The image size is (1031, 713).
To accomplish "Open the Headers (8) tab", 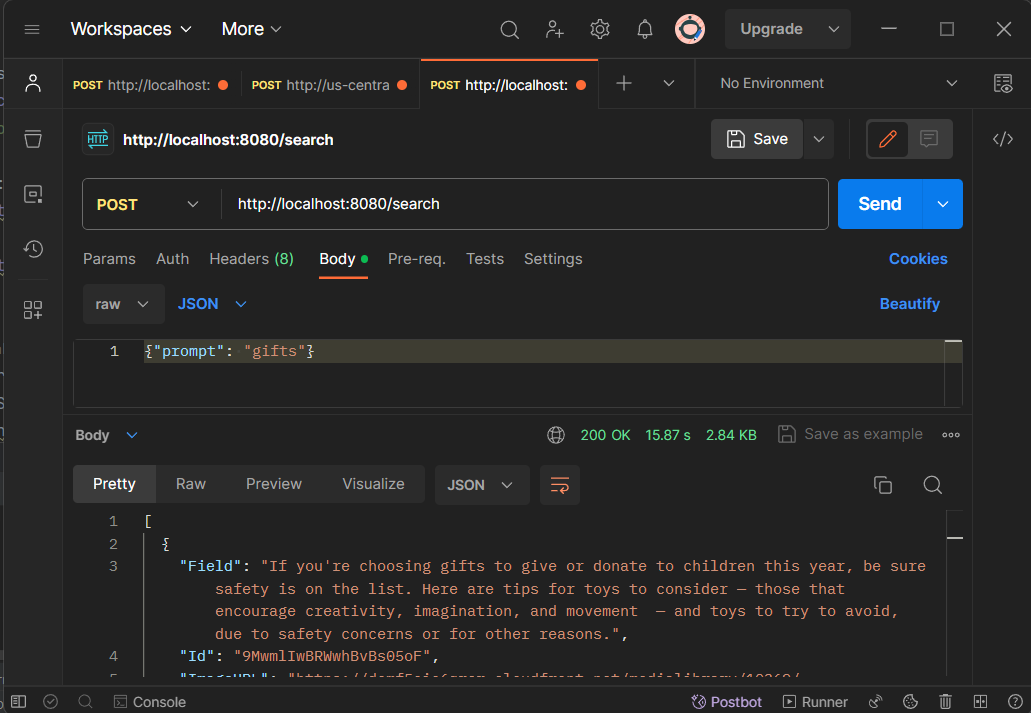I will pos(251,259).
